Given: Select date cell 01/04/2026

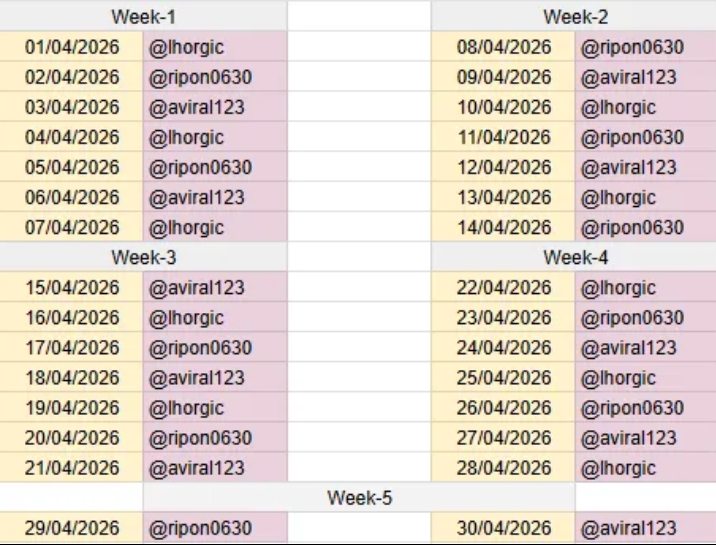Looking at the screenshot, I should point(72,47).
